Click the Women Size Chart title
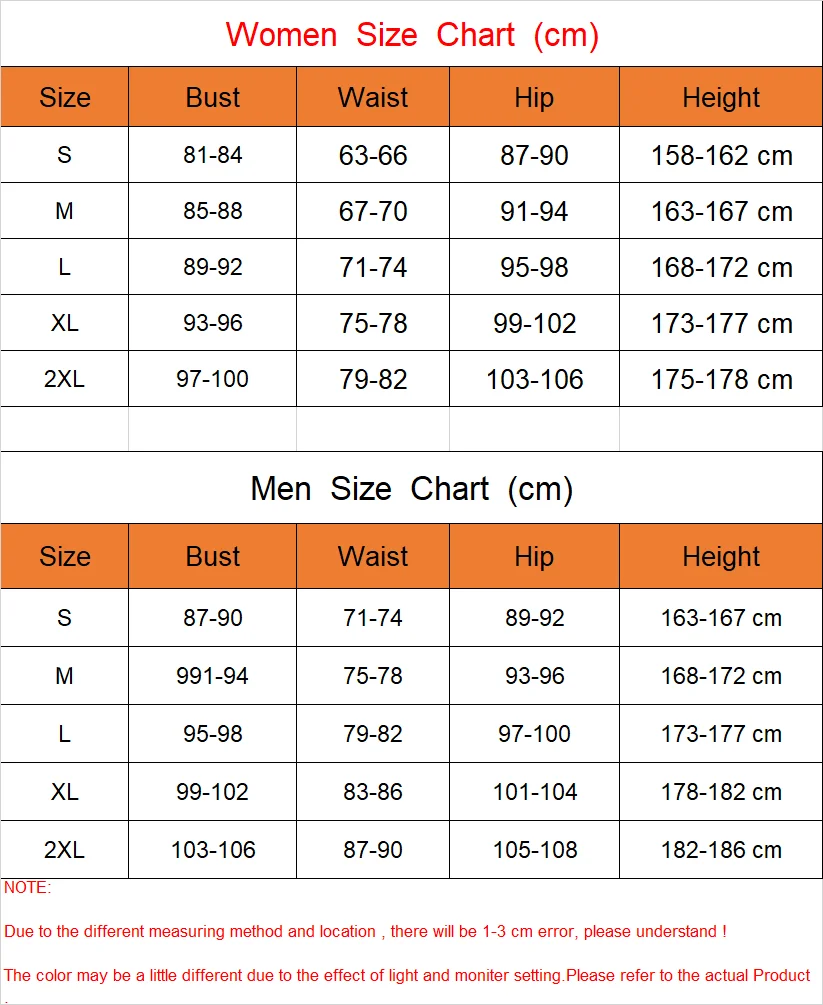Screen dimensions: 823x1005 (x=412, y=35)
